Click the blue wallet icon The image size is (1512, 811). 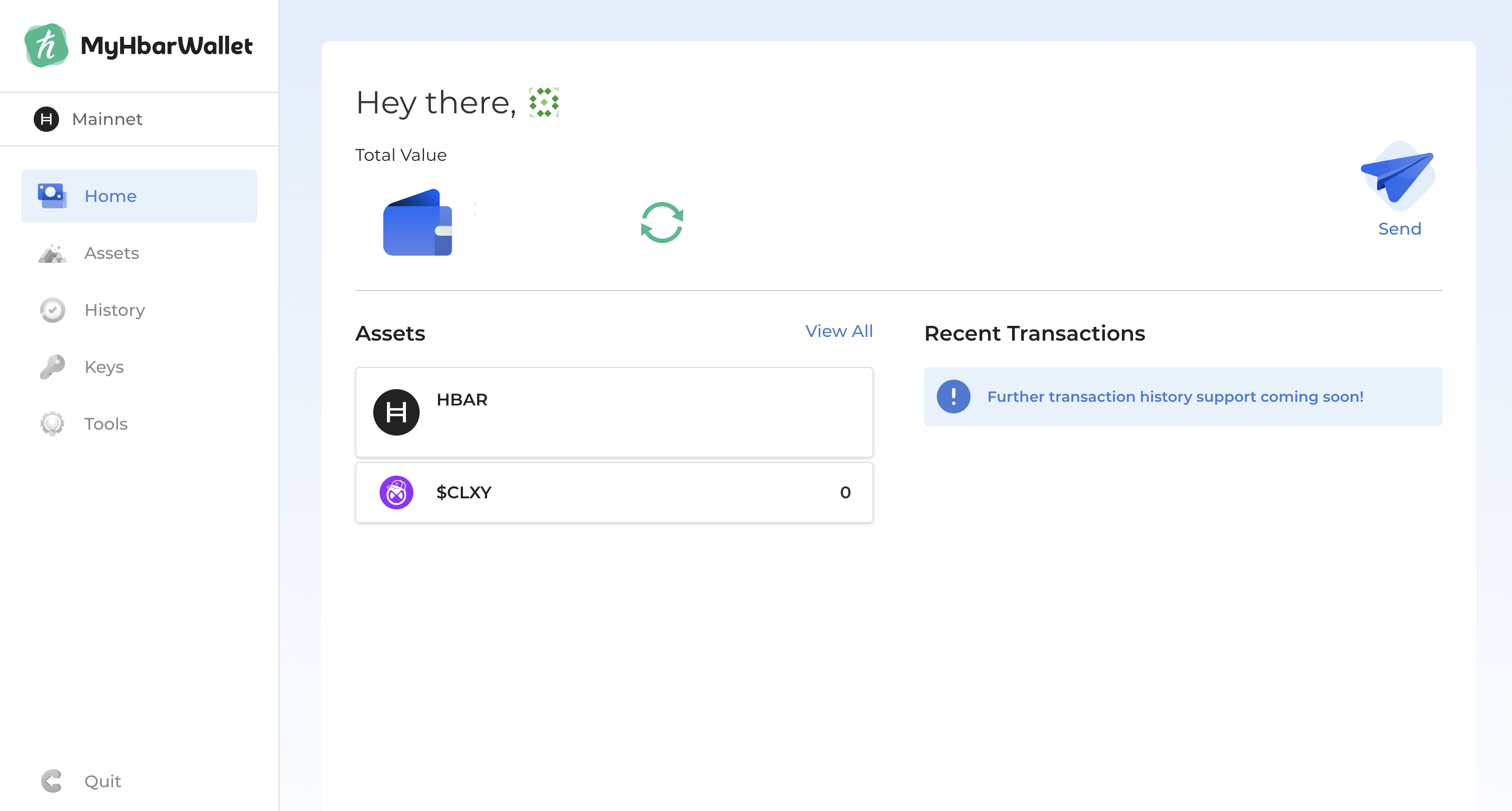pos(418,223)
